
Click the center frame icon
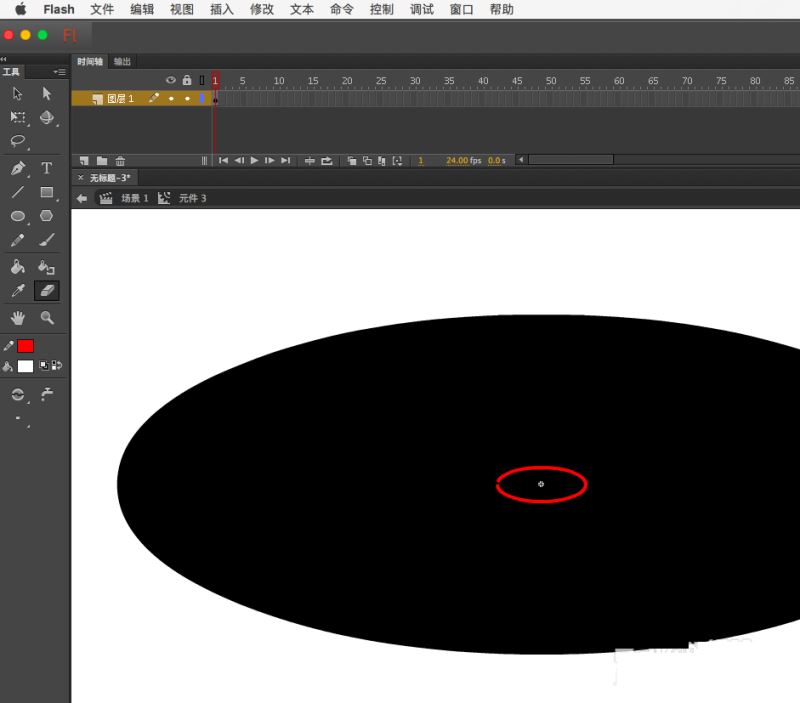(x=310, y=161)
